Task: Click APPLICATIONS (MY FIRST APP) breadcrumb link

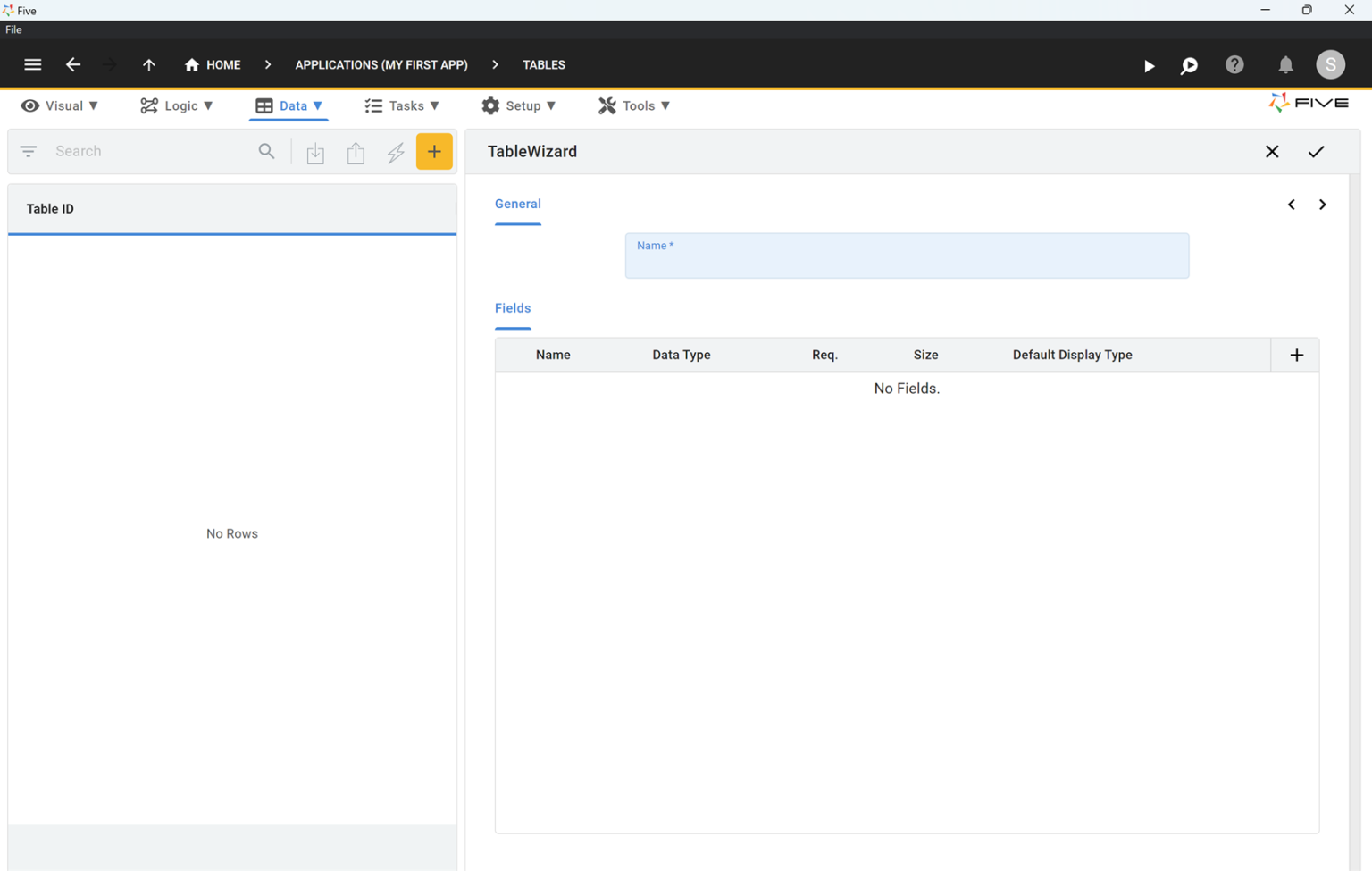Action: click(381, 64)
